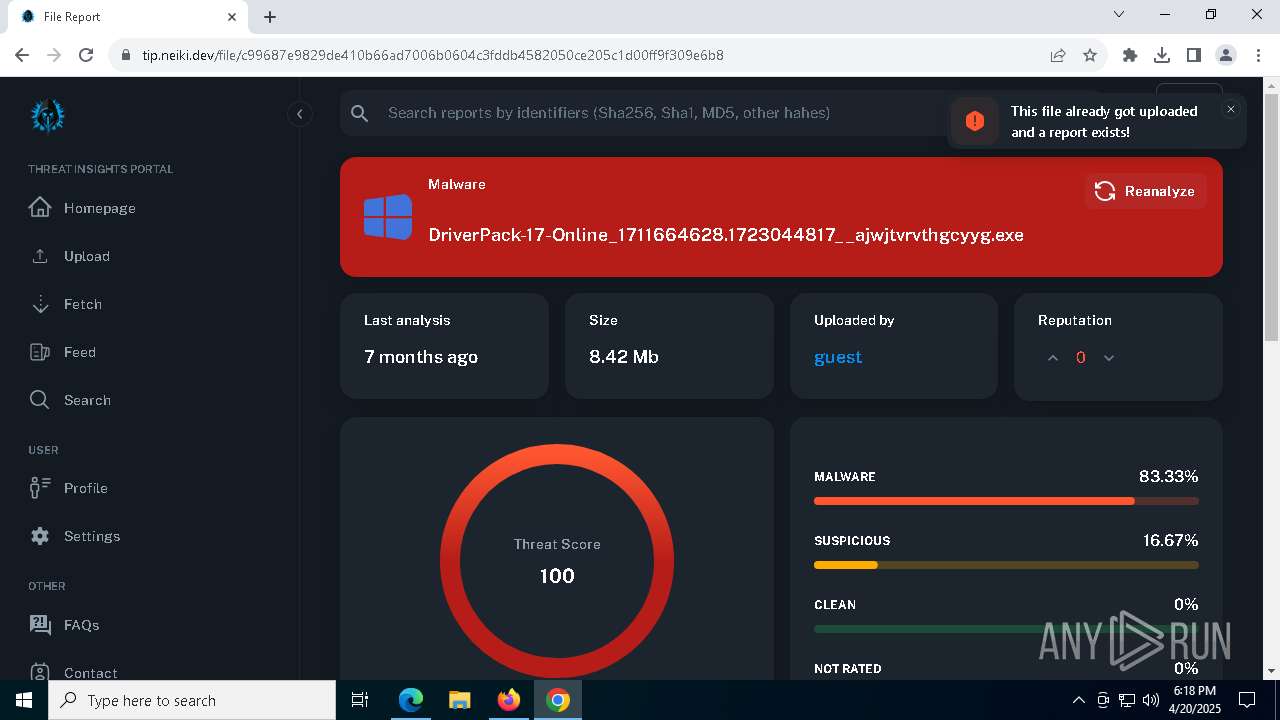Click the sidebar magnifier icon next to Search

click(39, 400)
